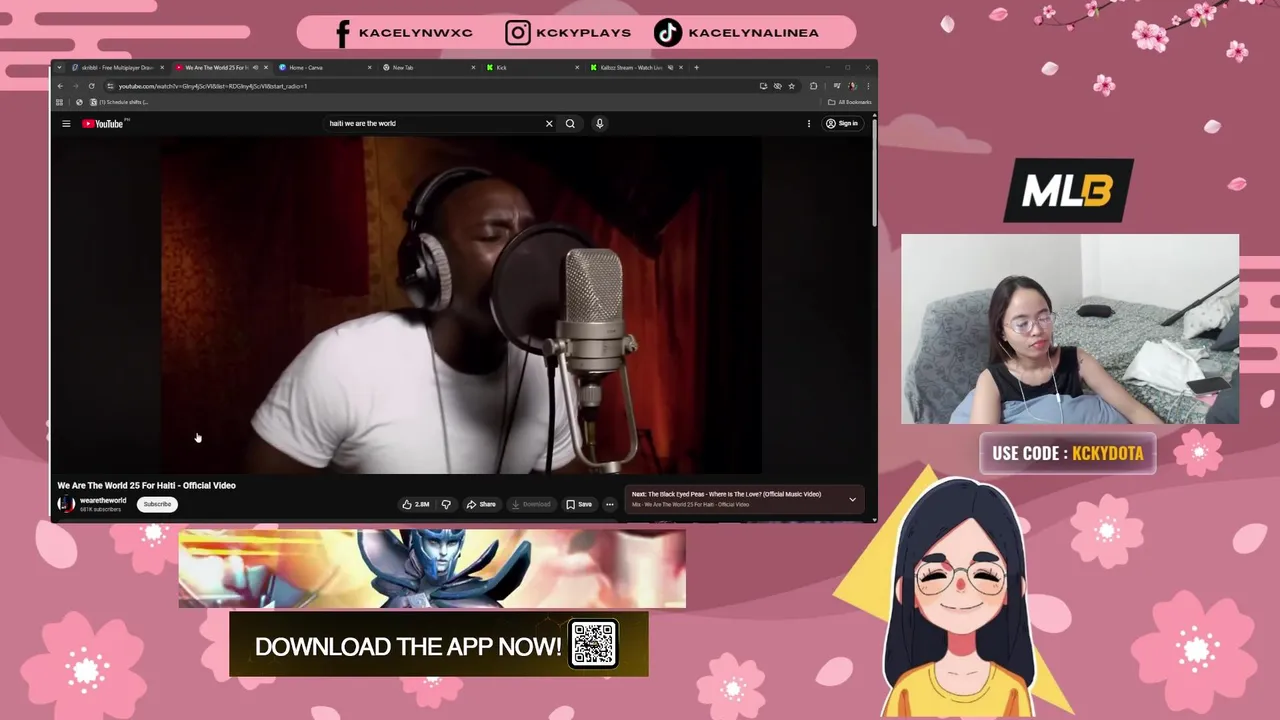Click the greyed-out Download button
Screen dimensions: 1280x720
tap(531, 504)
